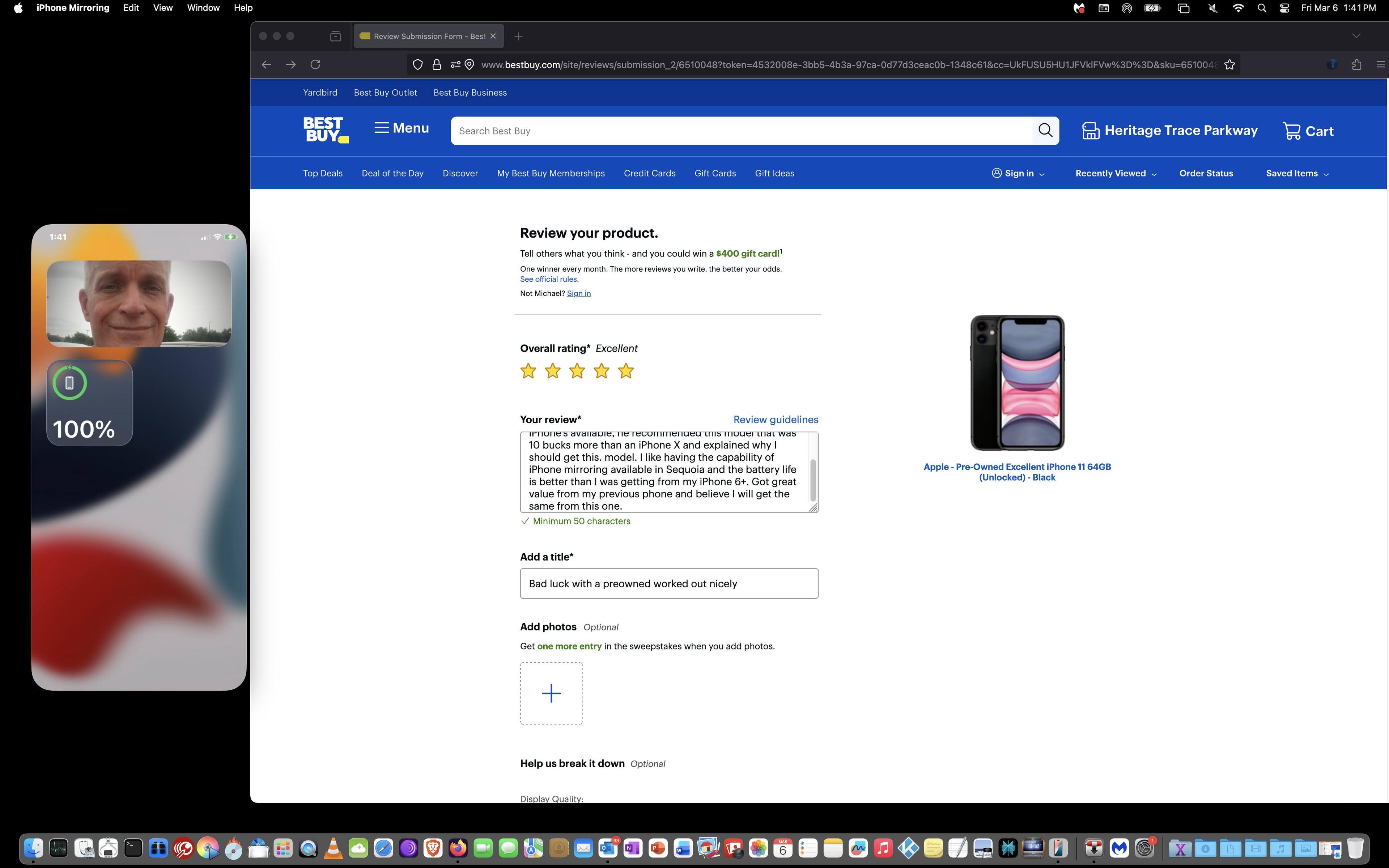
Task: Launch VLC media player from the Dock
Action: coord(333,848)
